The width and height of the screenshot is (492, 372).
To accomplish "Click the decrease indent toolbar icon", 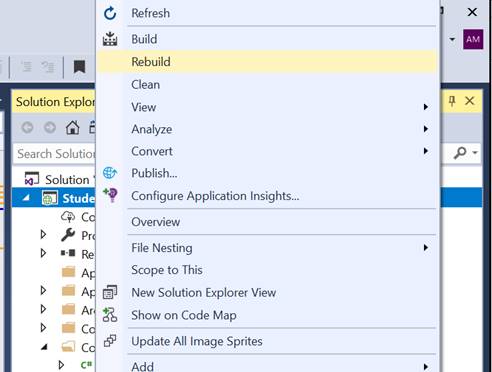I will [x=27, y=67].
